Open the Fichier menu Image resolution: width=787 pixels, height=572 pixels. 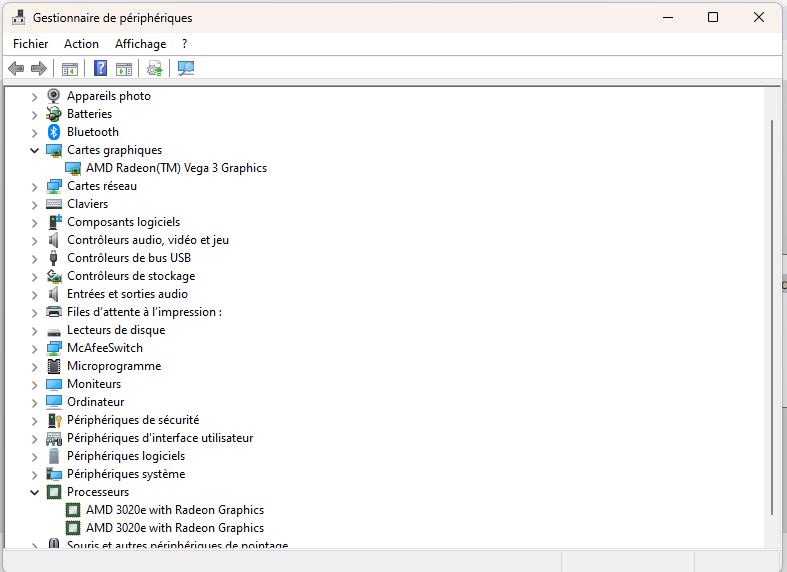(31, 44)
